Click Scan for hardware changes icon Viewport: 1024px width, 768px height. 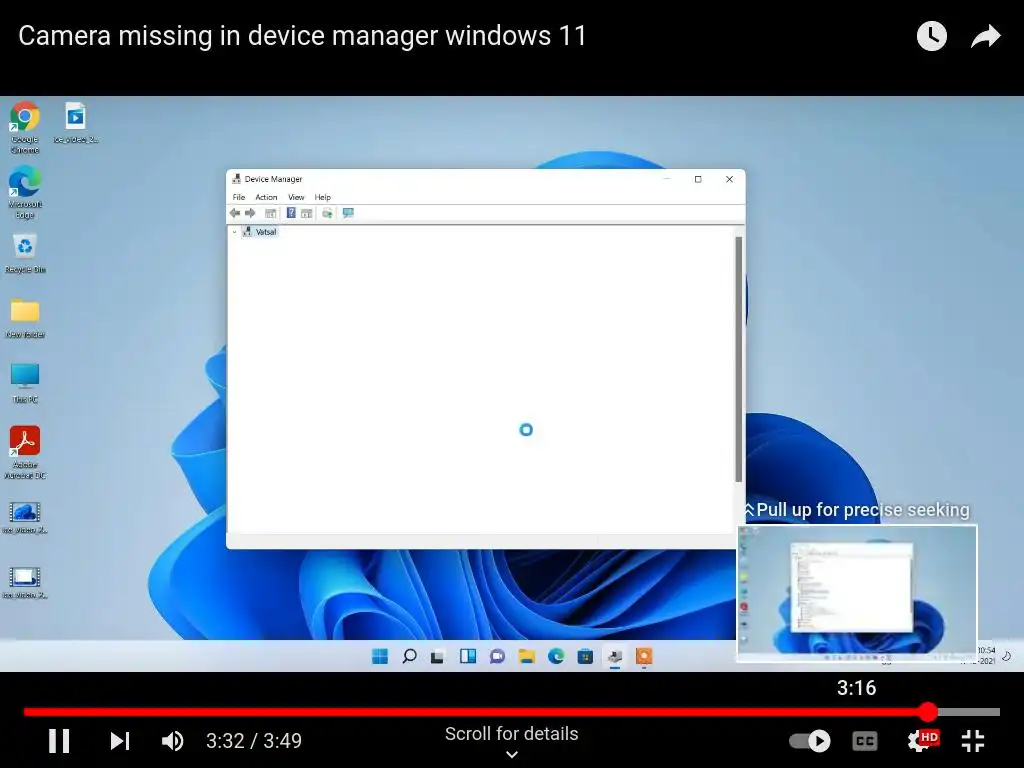tap(348, 213)
